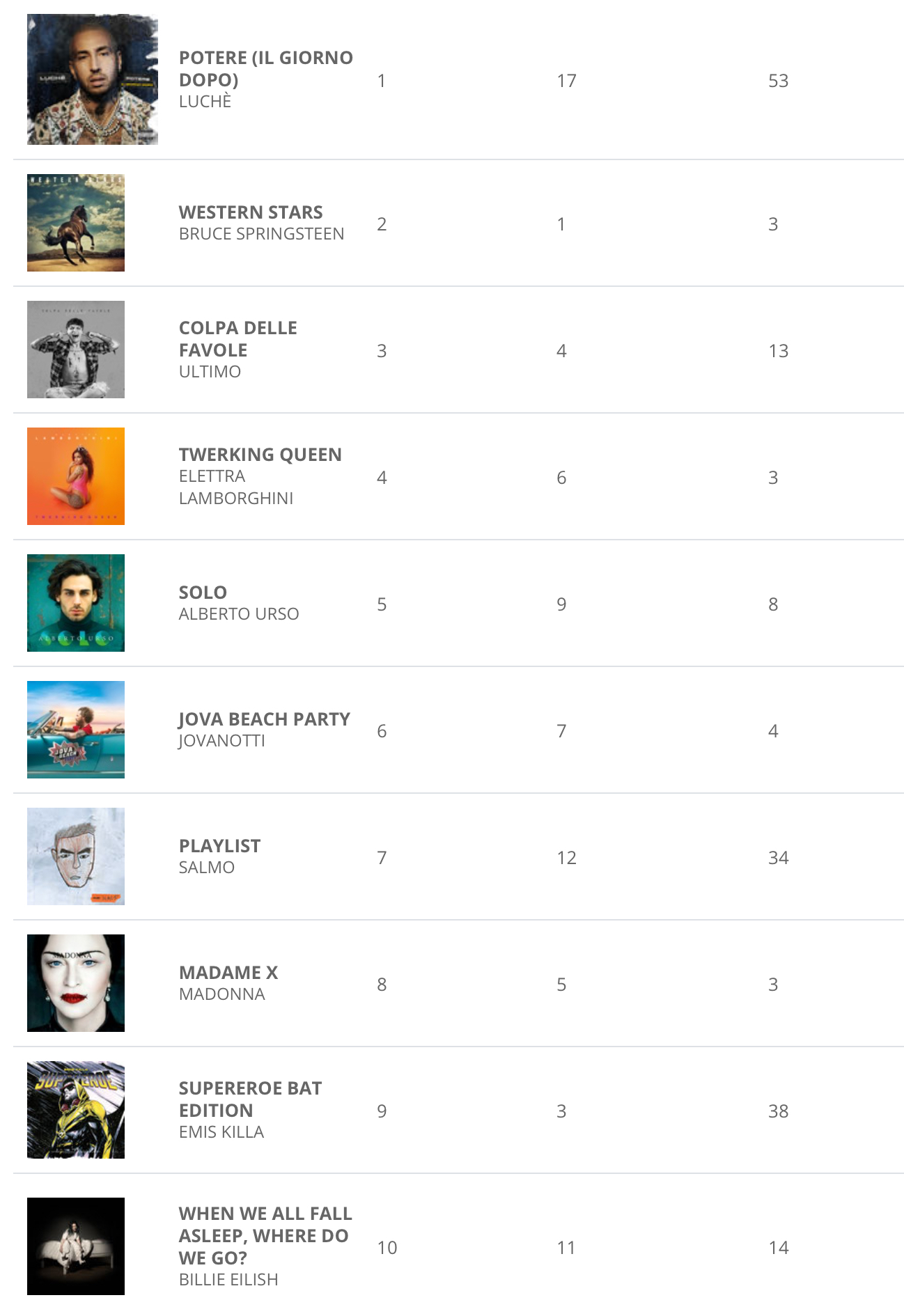904x1316 pixels.
Task: Select the Colpa Delle Favole cover image
Action: [x=76, y=350]
